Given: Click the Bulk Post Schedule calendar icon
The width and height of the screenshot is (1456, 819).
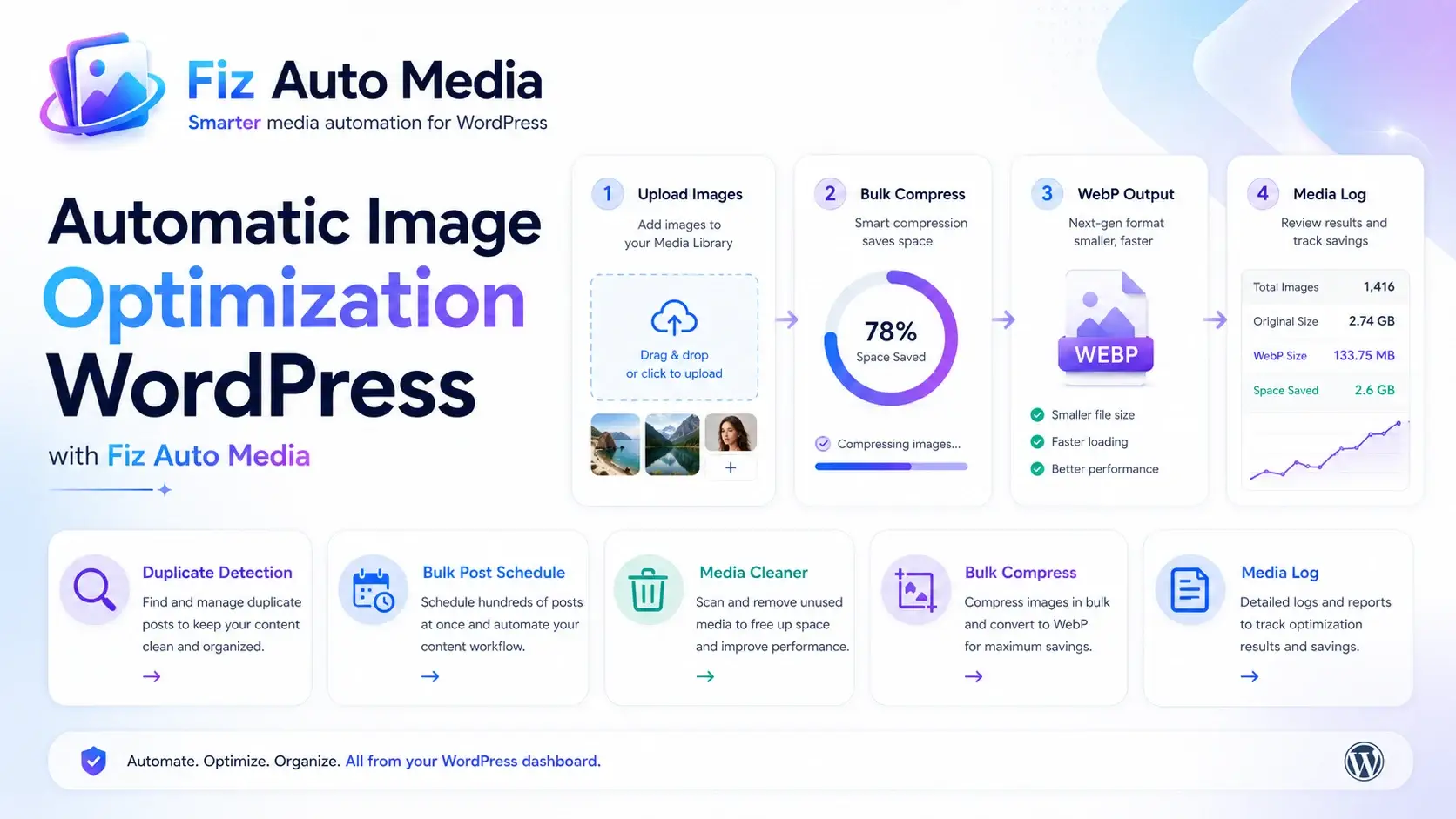Looking at the screenshot, I should (x=373, y=589).
